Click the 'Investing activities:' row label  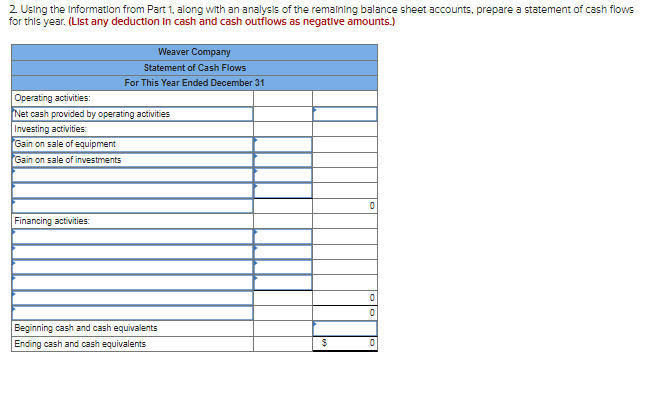pos(50,129)
